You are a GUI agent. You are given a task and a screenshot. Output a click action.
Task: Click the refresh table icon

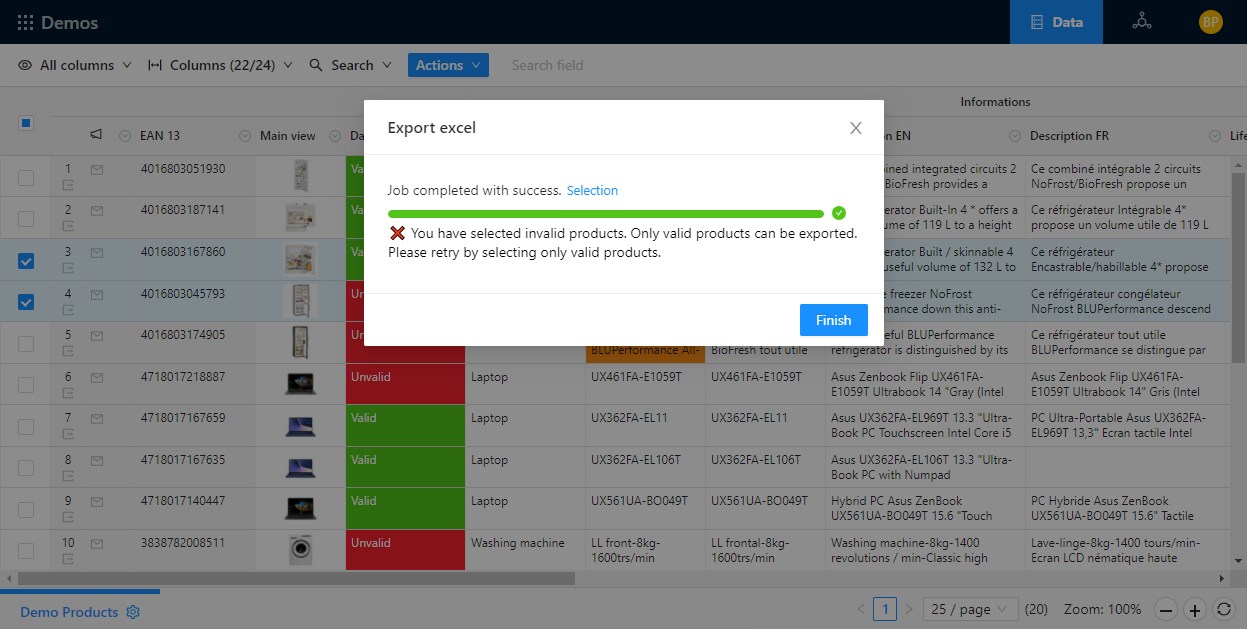pos(1223,610)
